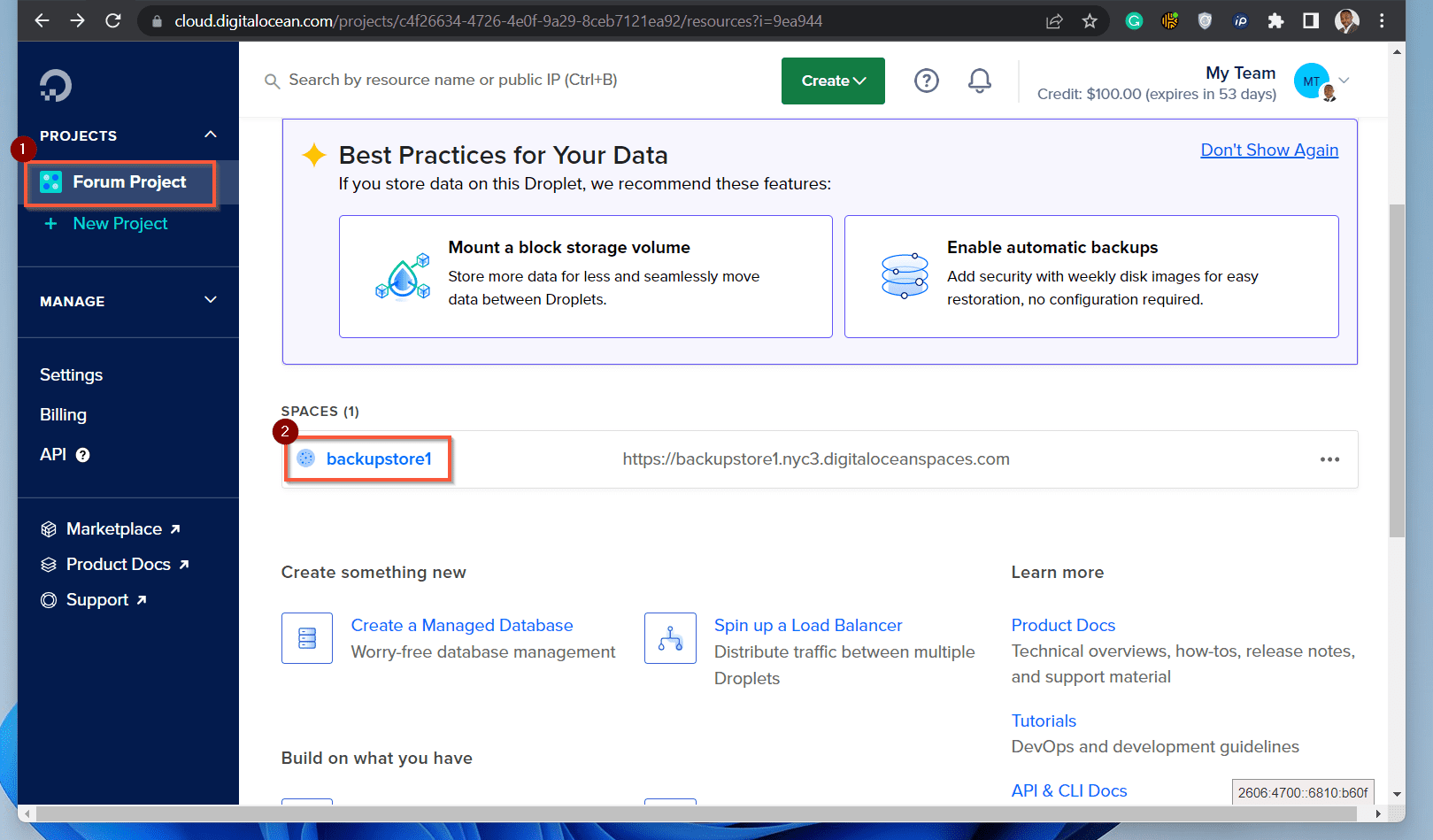Go back with browser back arrow
Viewport: 1433px width, 840px height.
coord(42,20)
